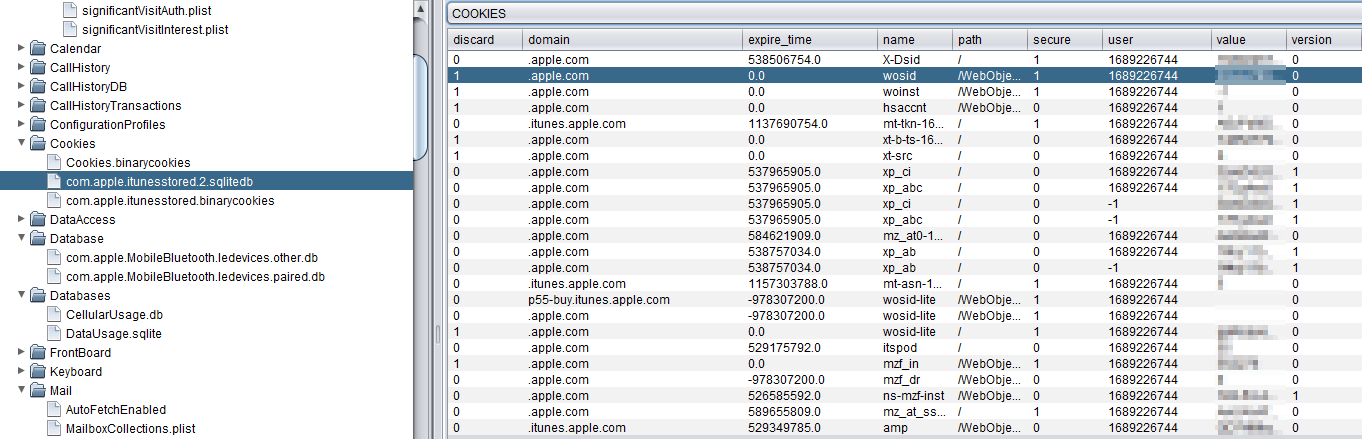Sort by the secure column header

(1065, 40)
